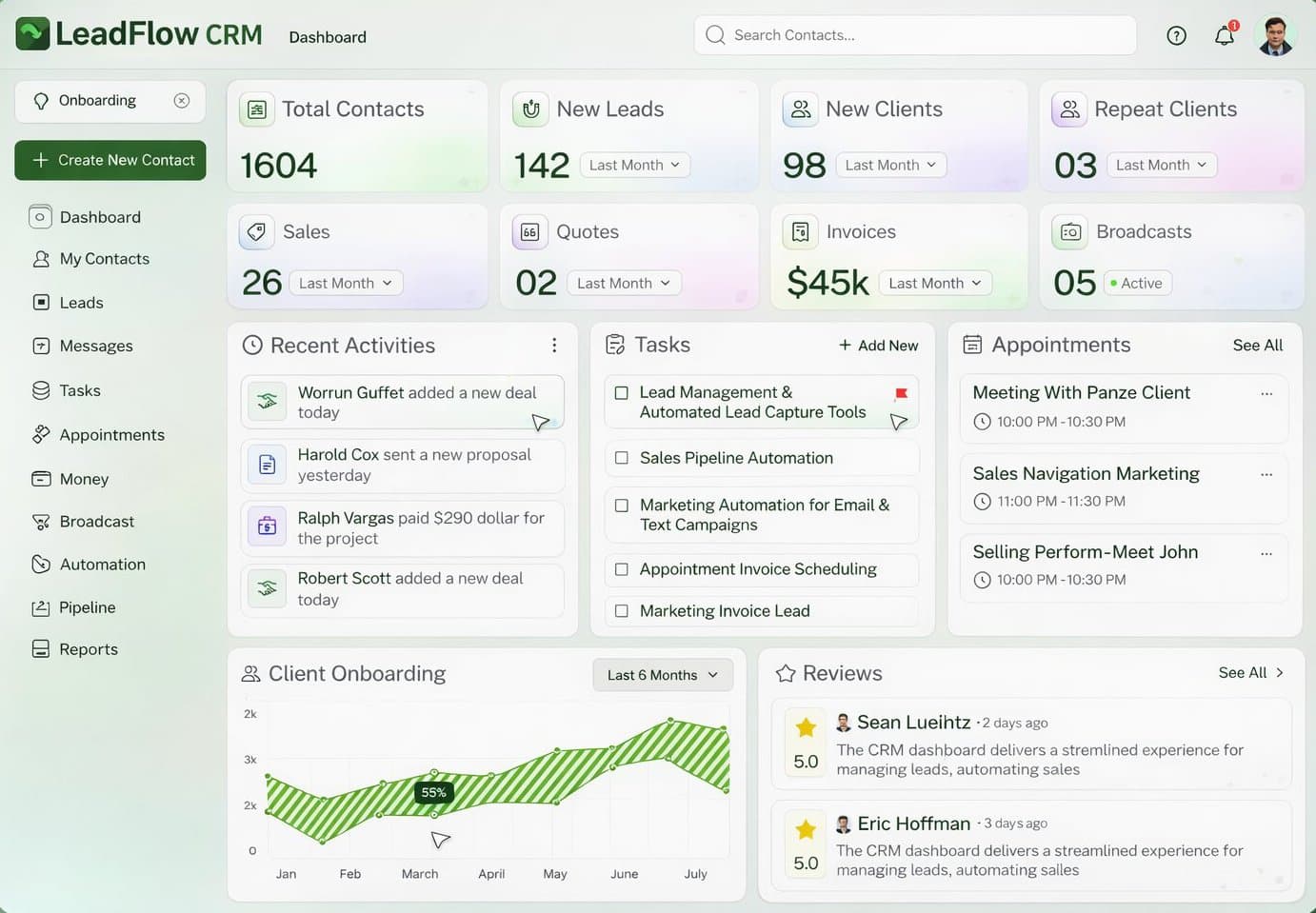The width and height of the screenshot is (1316, 913).
Task: Open the Last Month dropdown under Invoices
Action: coord(934,283)
